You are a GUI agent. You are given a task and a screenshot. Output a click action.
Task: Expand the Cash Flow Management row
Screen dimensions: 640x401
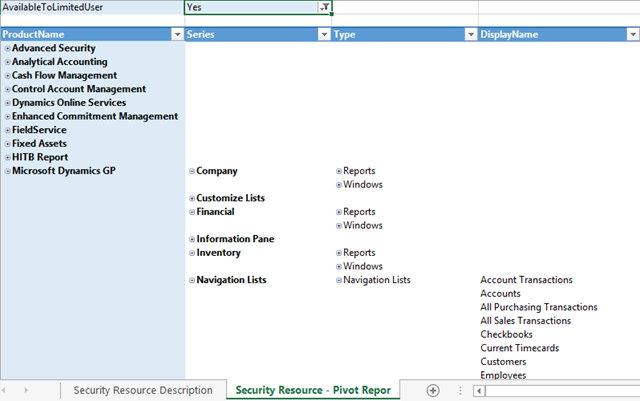(x=7, y=76)
